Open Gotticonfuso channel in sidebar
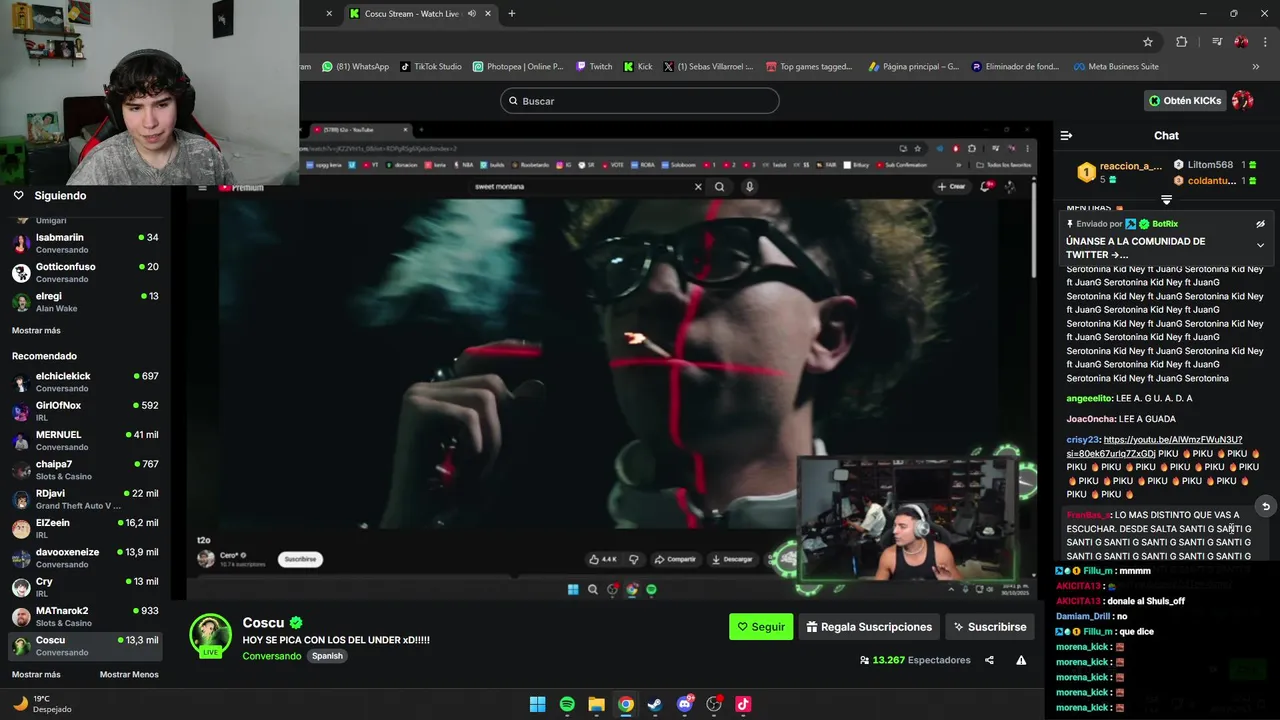Viewport: 1280px width, 720px height. [85, 272]
